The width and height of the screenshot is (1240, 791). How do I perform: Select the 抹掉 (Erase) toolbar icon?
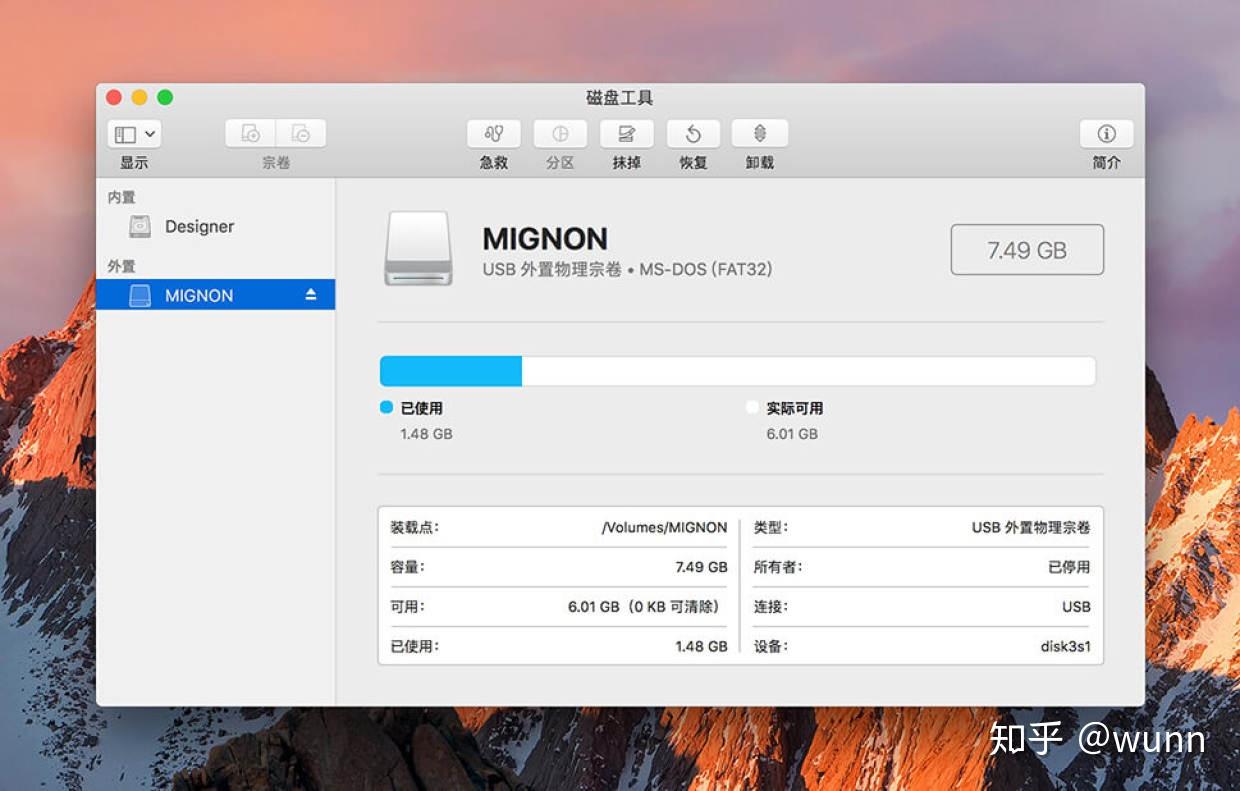(x=626, y=133)
